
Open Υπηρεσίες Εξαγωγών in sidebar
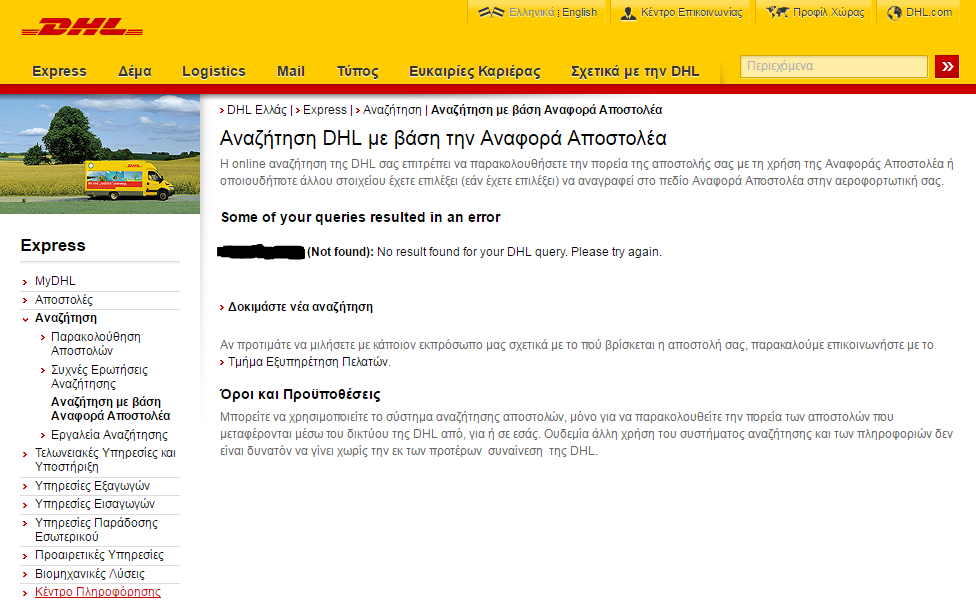point(92,486)
